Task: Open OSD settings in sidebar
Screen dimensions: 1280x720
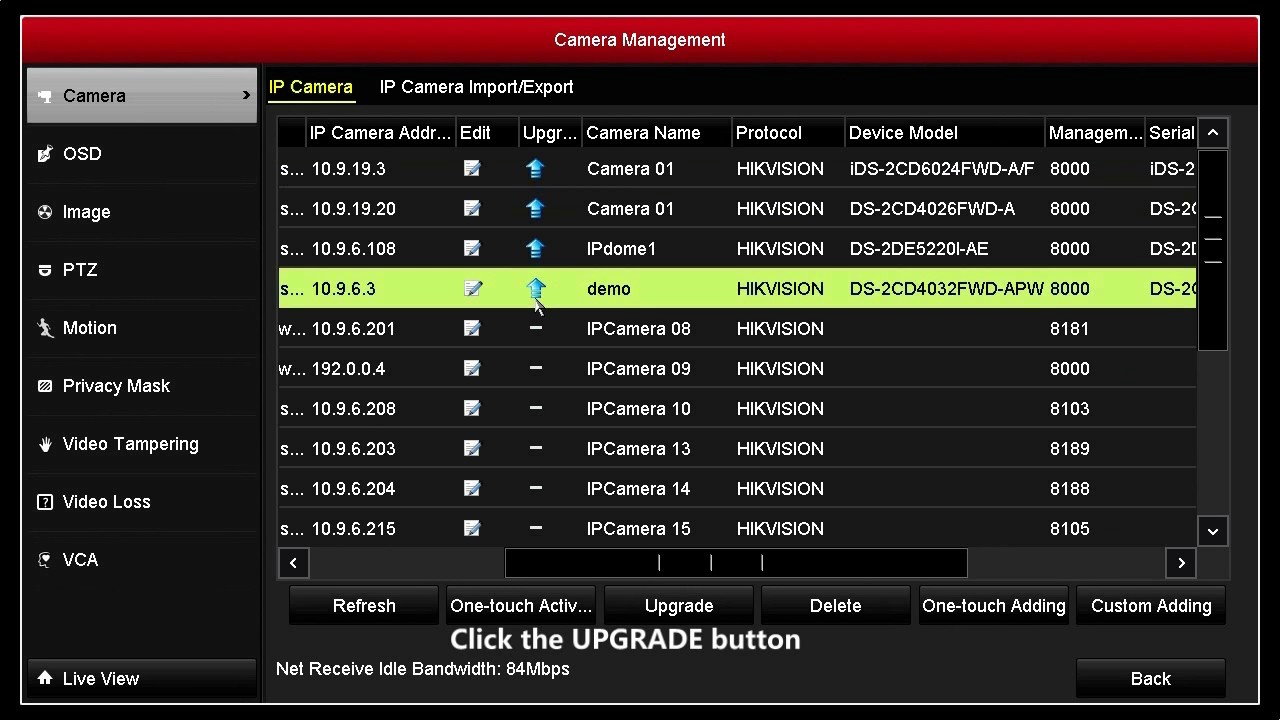Action: pos(142,154)
